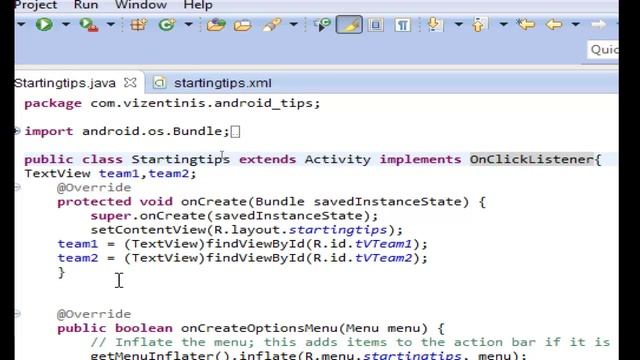Image resolution: width=640 pixels, height=360 pixels.
Task: Jump to Next Annotation
Action: click(435, 25)
